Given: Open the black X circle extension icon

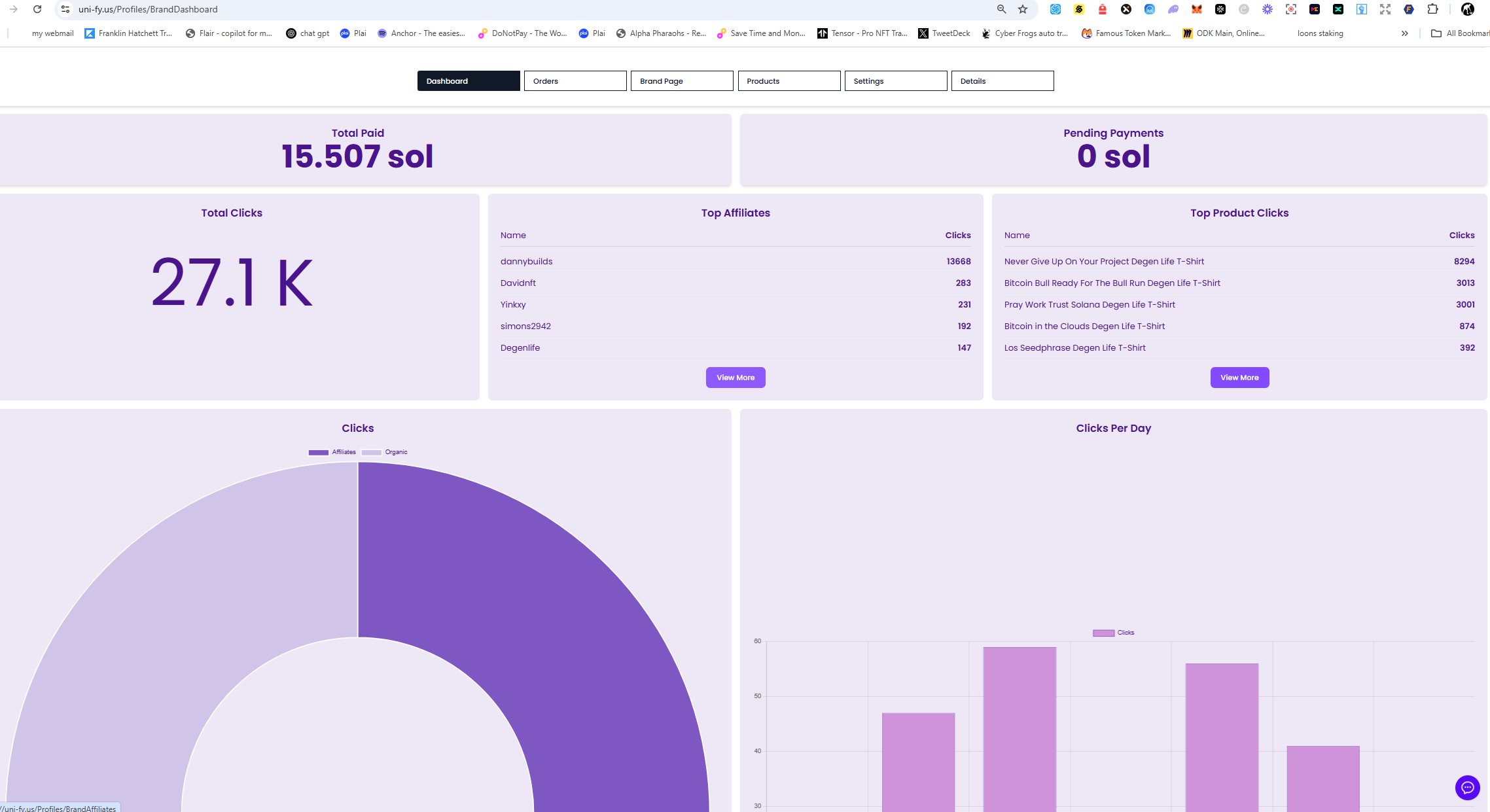Looking at the screenshot, I should pos(1126,9).
